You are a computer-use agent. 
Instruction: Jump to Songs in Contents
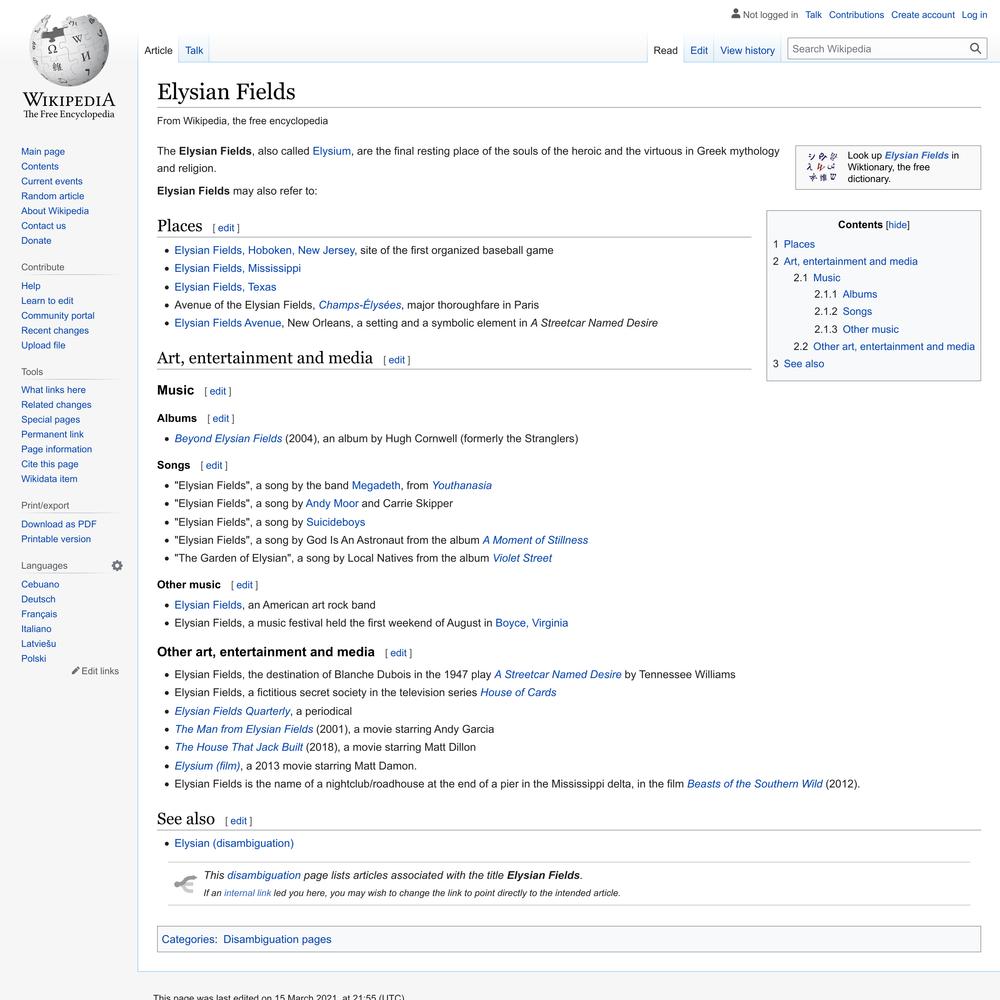(857, 311)
